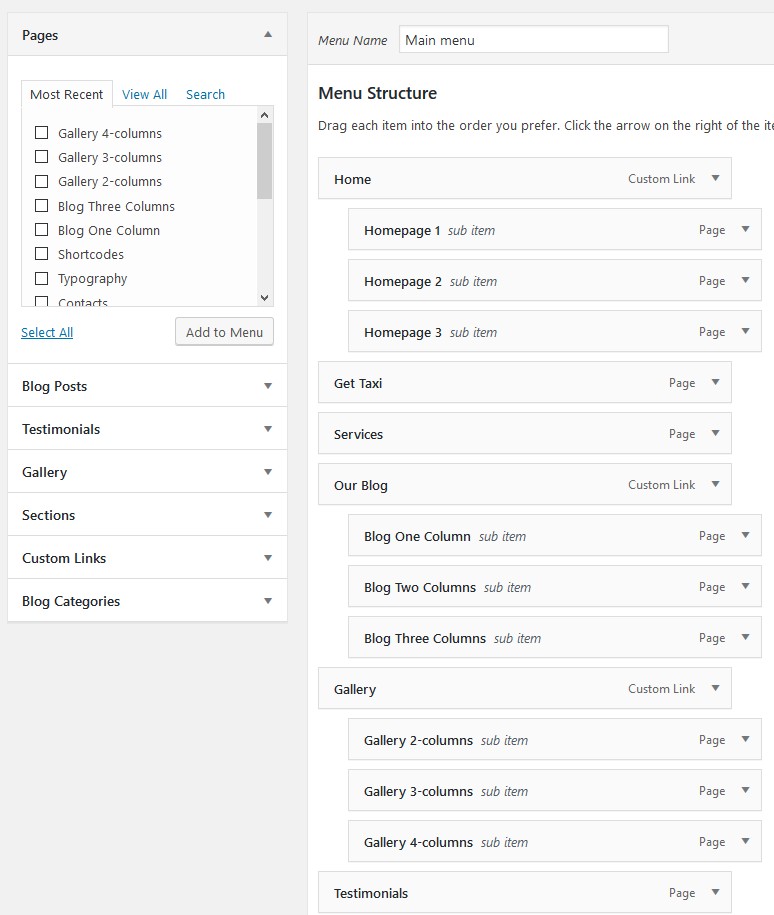
Task: Open the Our Blog item arrow
Action: pyautogui.click(x=715, y=484)
